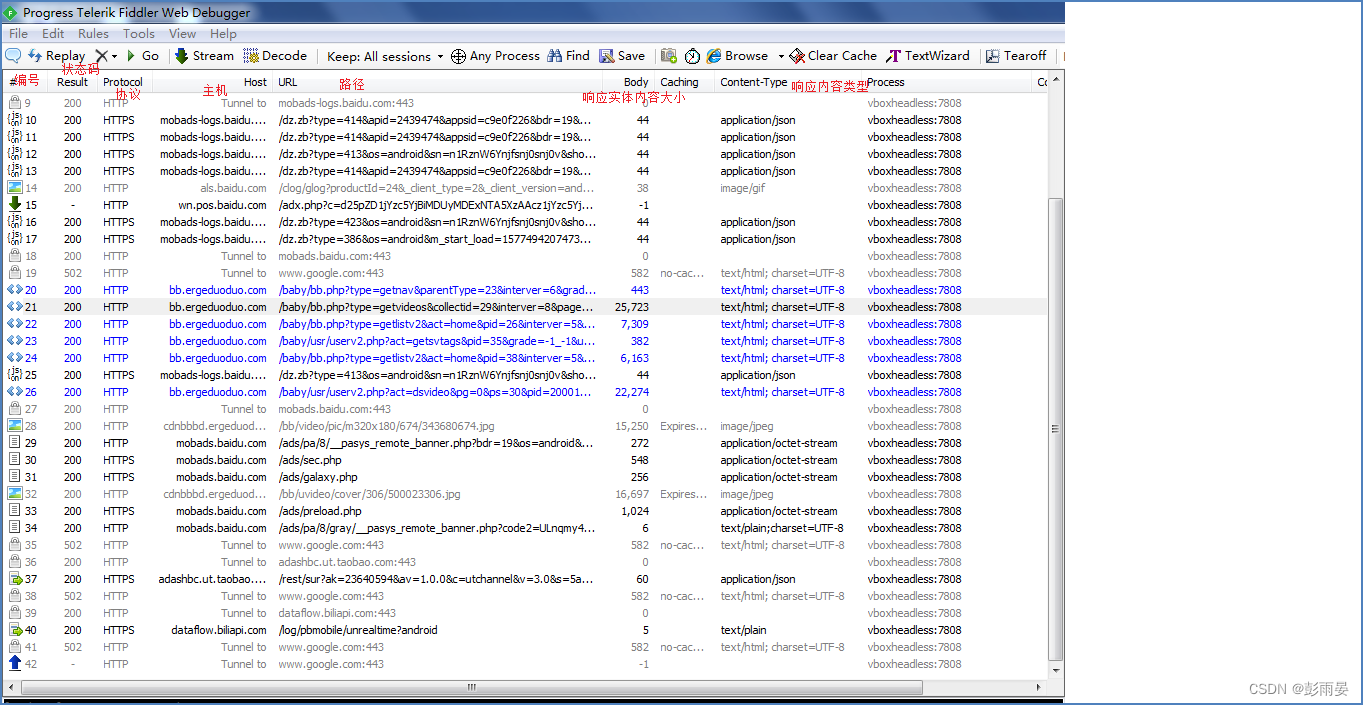
Task: Open Find sessions with binoculars icon
Action: pyautogui.click(x=568, y=56)
